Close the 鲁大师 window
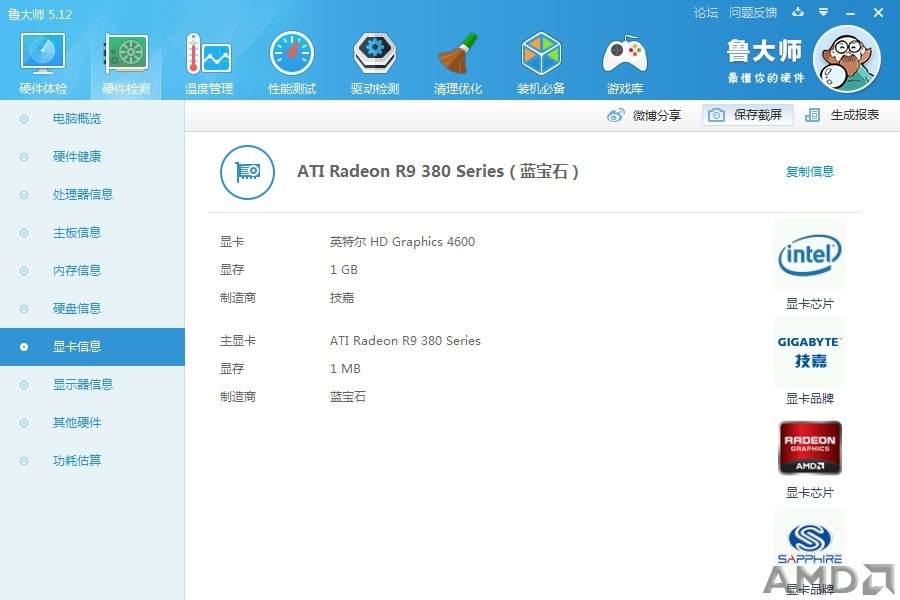The width and height of the screenshot is (900, 600). click(x=878, y=13)
